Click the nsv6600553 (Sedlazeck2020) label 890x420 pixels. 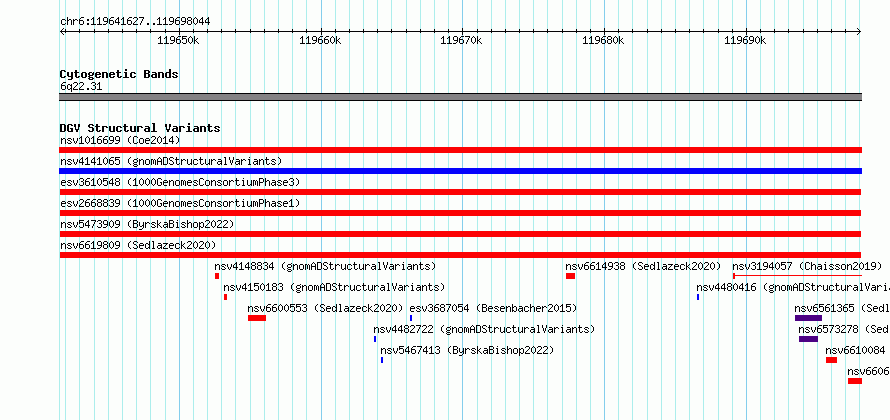click(x=325, y=308)
